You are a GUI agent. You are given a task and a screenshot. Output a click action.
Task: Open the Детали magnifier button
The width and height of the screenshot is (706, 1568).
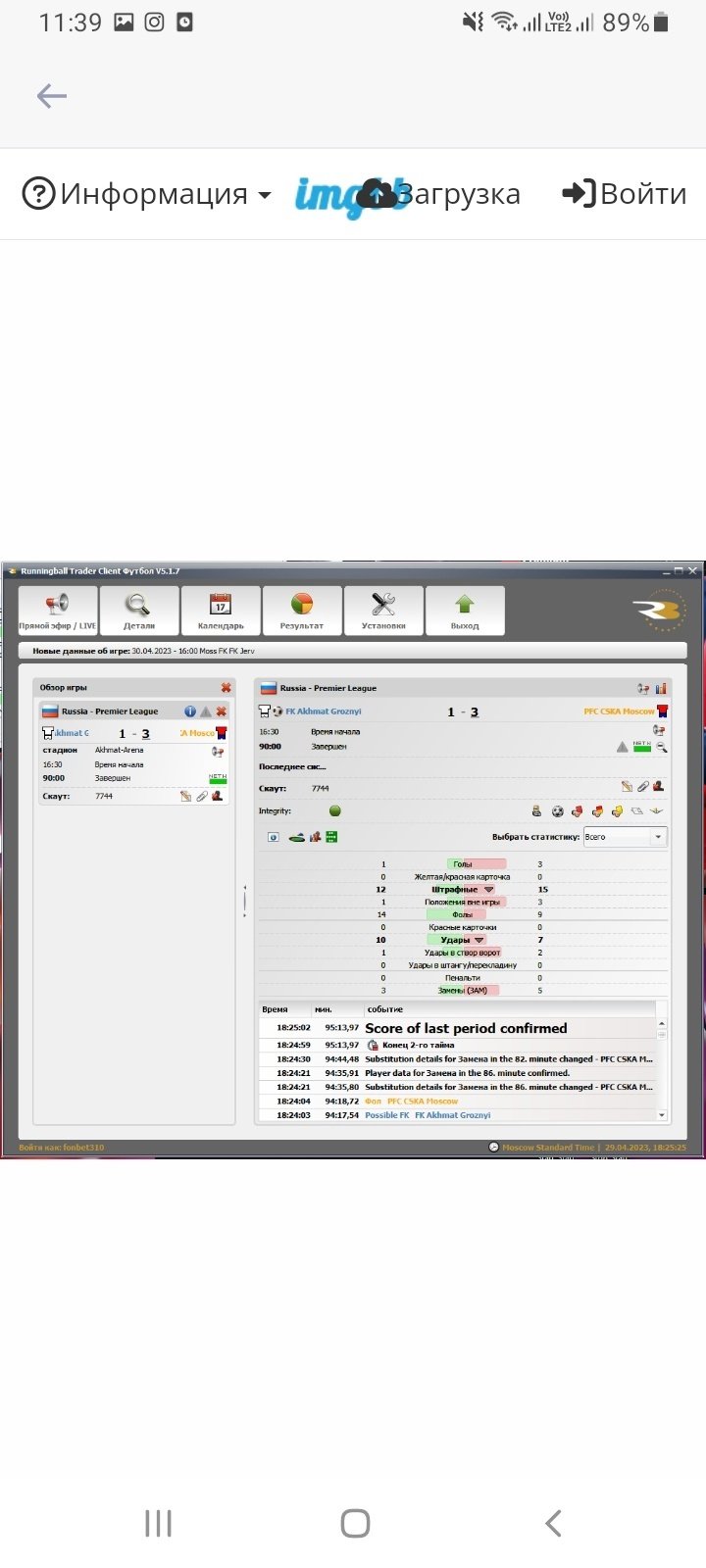139,611
